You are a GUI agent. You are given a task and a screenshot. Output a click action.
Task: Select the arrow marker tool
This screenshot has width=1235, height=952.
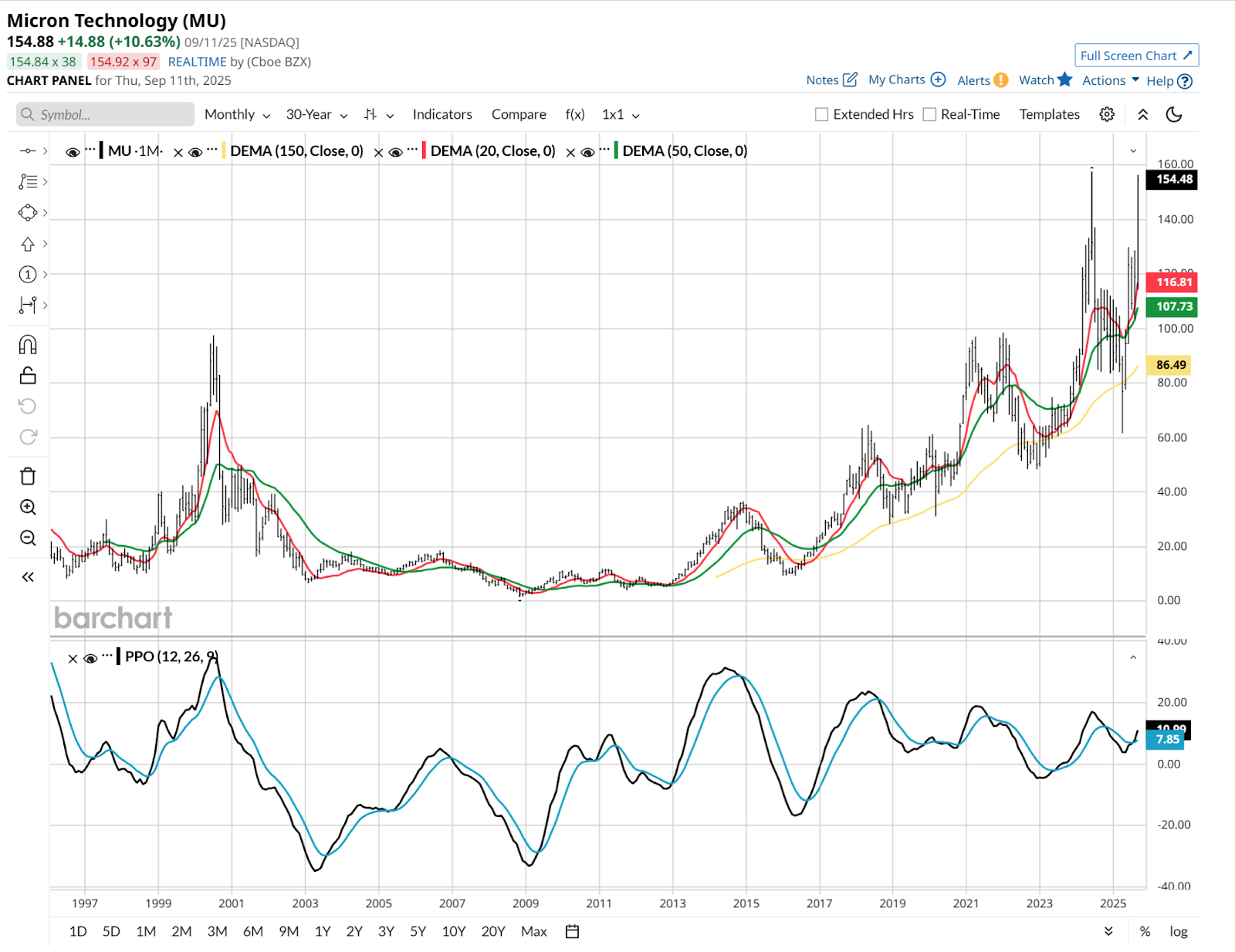28,244
